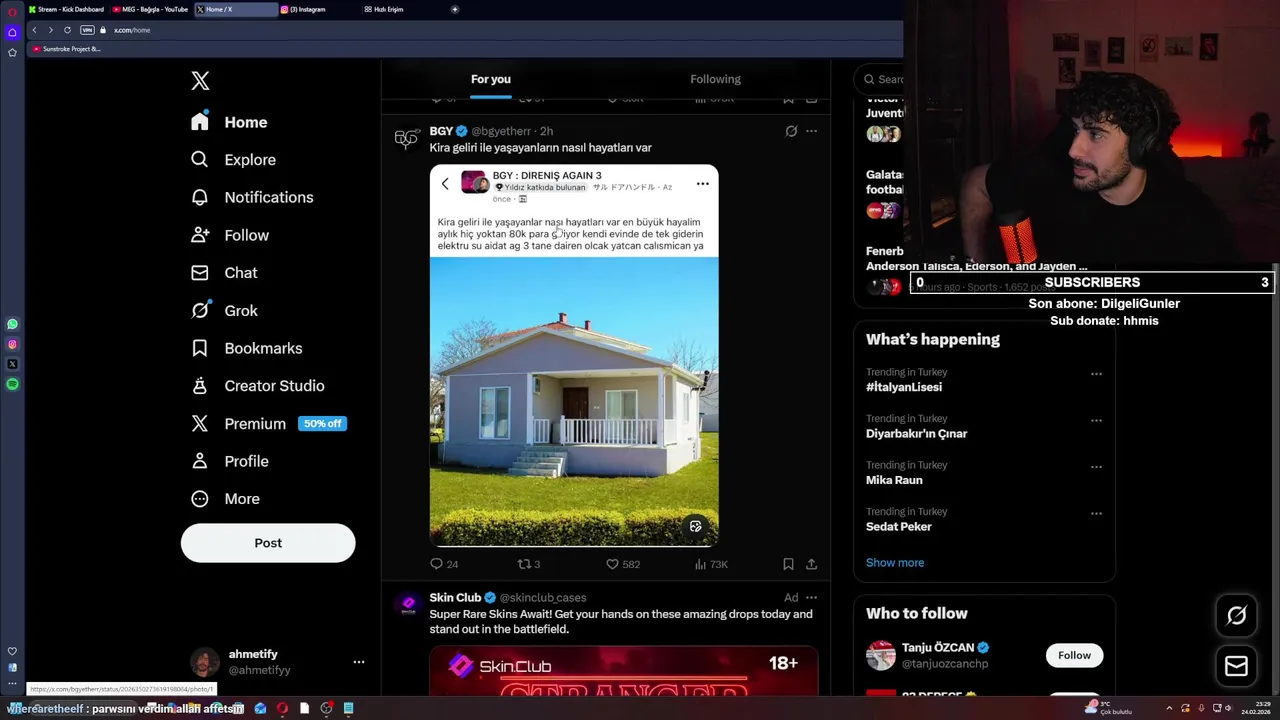Image resolution: width=1280 pixels, height=720 pixels.
Task: Open Notifications in the sidebar
Action: pyautogui.click(x=252, y=197)
